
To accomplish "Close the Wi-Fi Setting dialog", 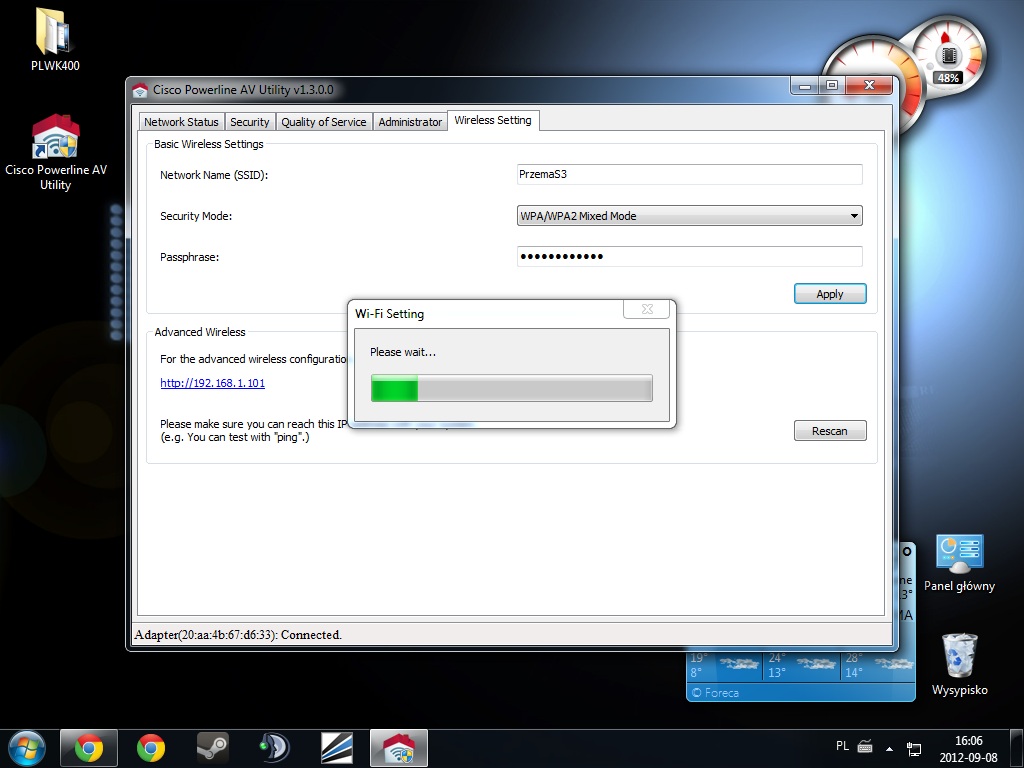I will tap(647, 309).
